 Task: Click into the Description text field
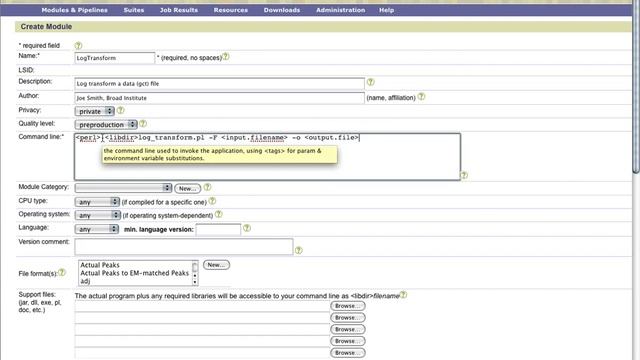[x=219, y=84]
